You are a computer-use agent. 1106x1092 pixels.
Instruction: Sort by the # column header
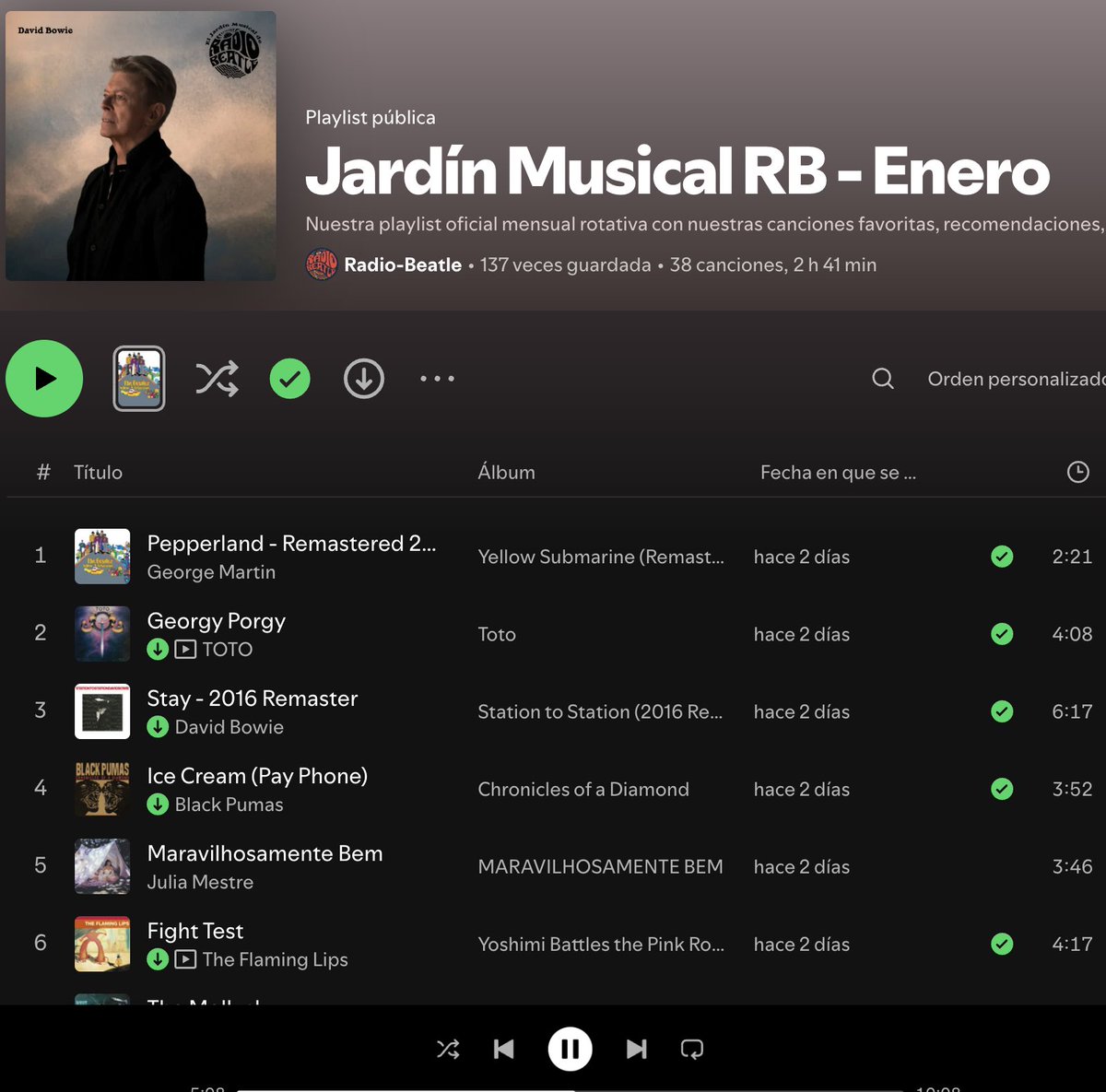point(42,472)
